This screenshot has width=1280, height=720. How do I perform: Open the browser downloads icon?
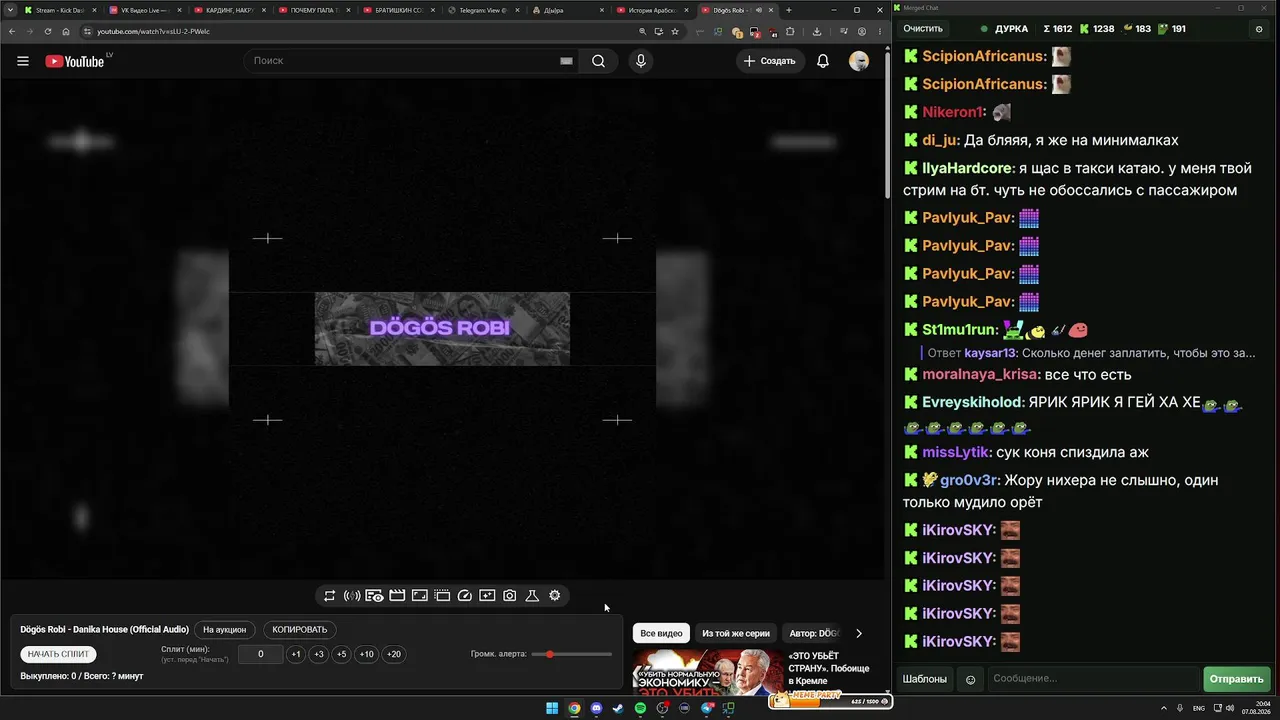tap(817, 31)
